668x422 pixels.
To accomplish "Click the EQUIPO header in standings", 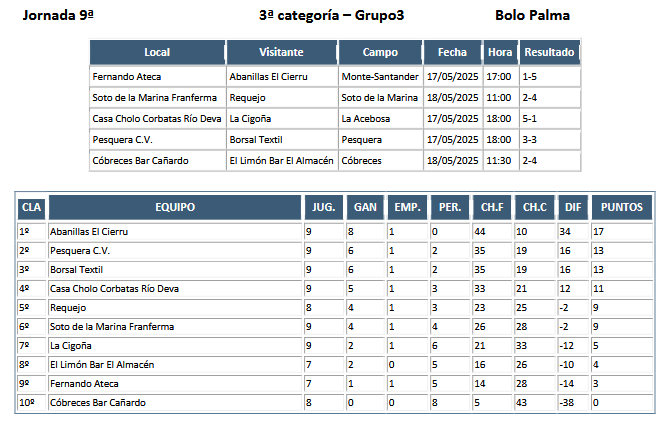I will [175, 207].
